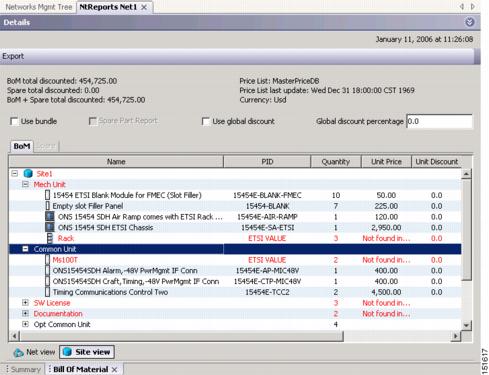Click the Site1 blue cube icon
This screenshot has width=489, height=375.
[x=28, y=173]
